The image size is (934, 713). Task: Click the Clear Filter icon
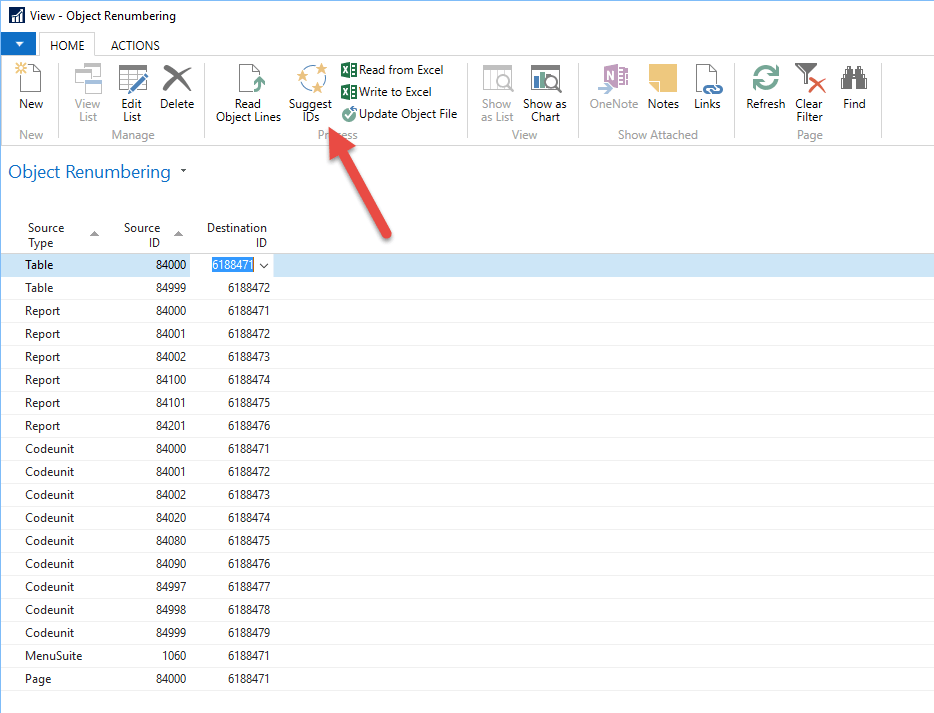pos(809,91)
